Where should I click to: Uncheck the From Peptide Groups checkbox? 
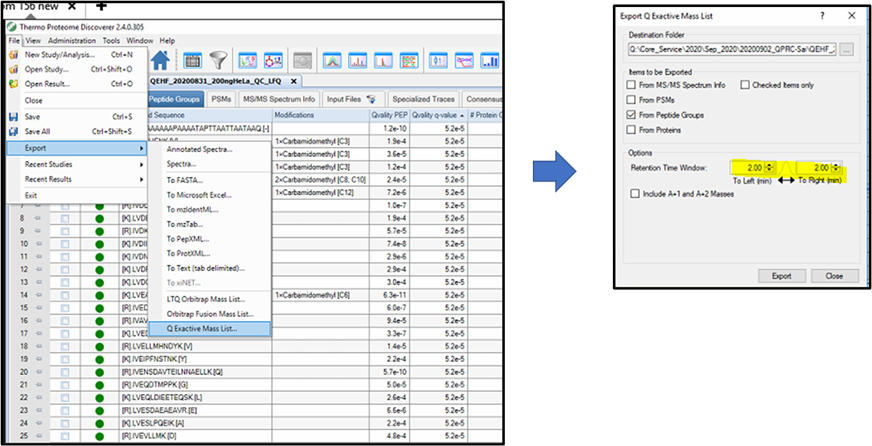tap(631, 115)
